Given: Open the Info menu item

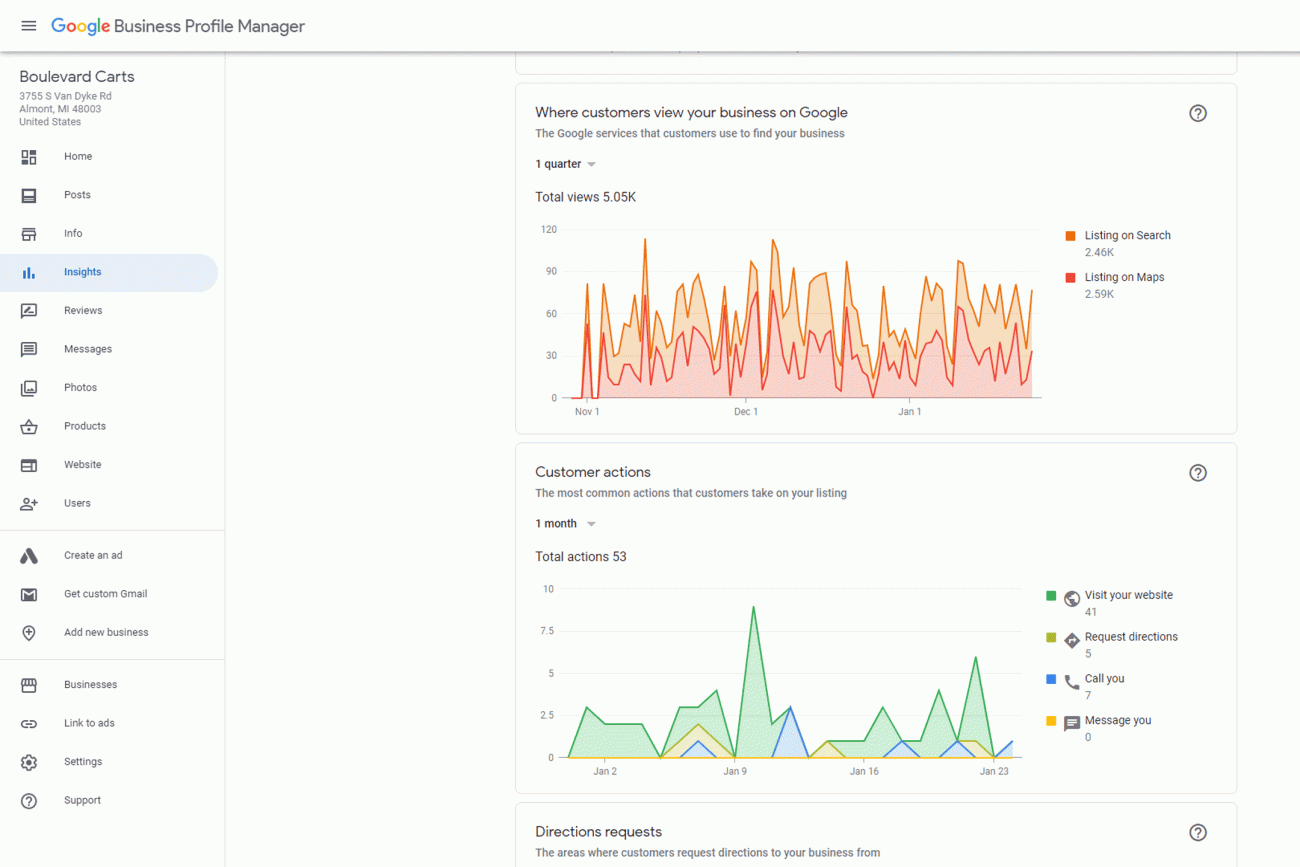Looking at the screenshot, I should pos(109,234).
